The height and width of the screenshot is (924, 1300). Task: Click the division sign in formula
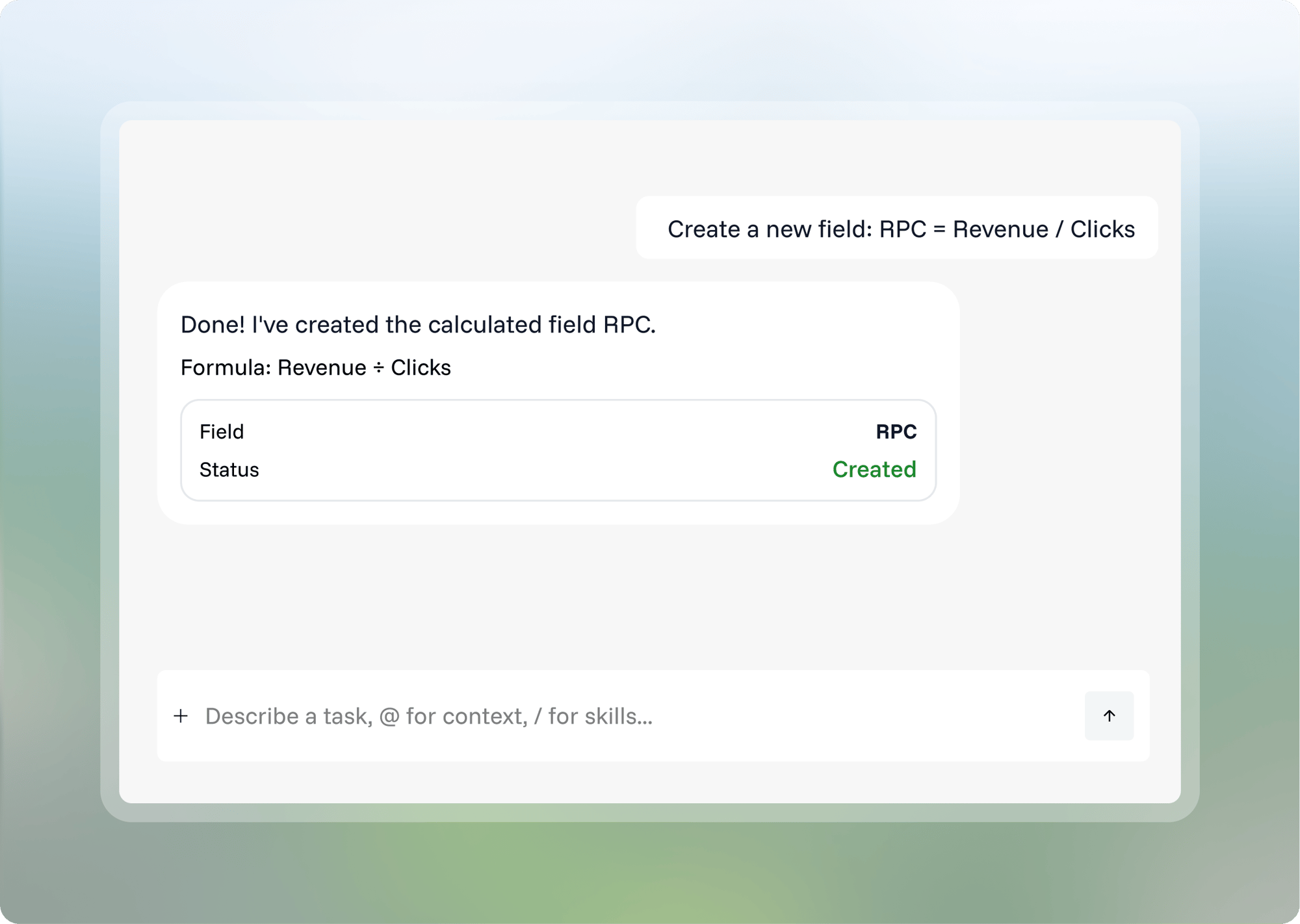(x=378, y=368)
